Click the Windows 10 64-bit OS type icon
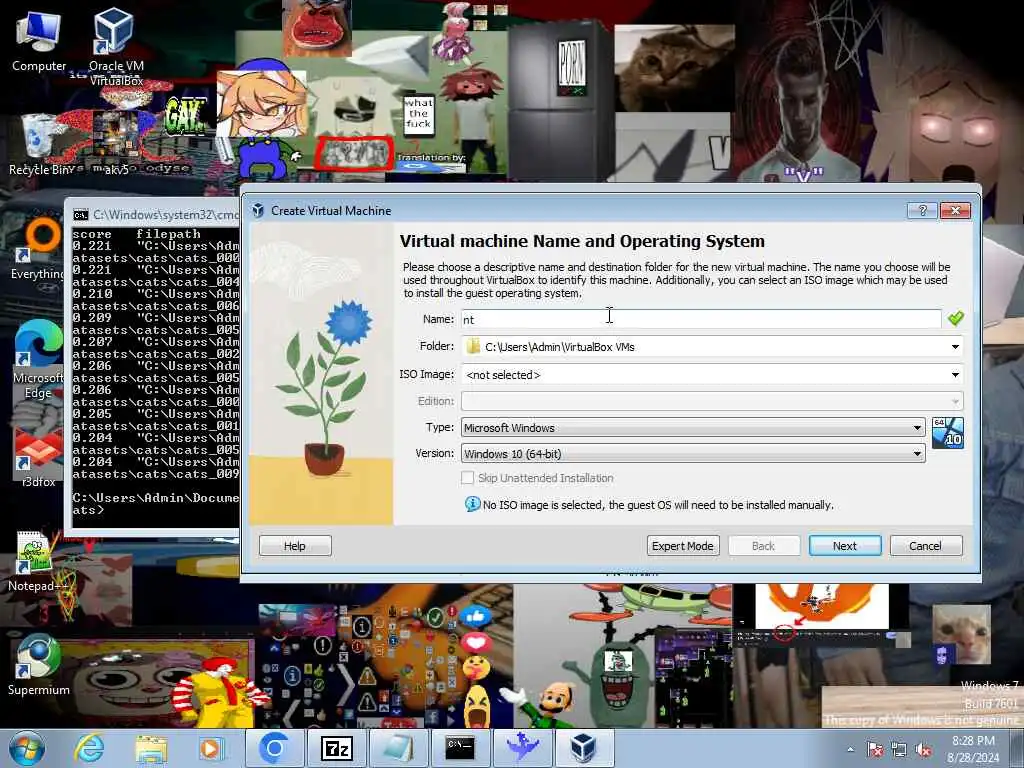 tap(948, 433)
